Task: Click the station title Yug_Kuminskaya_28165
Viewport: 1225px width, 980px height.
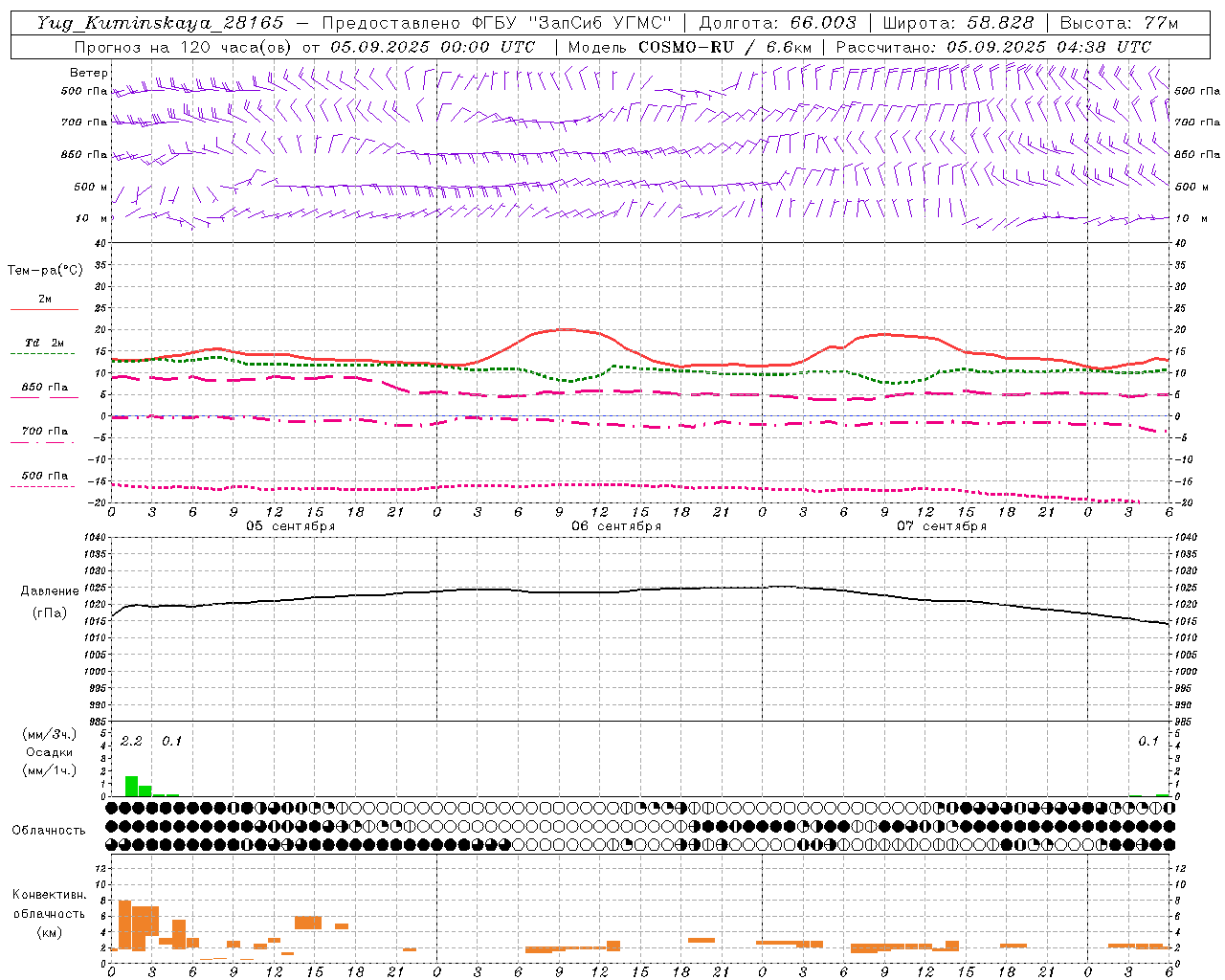Action: point(160,23)
